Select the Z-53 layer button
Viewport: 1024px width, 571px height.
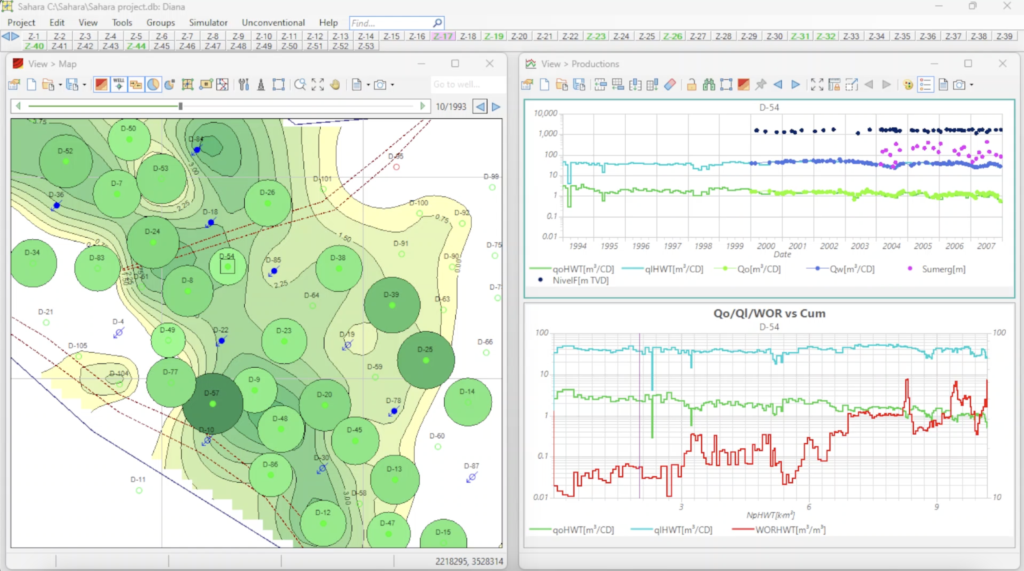point(366,46)
